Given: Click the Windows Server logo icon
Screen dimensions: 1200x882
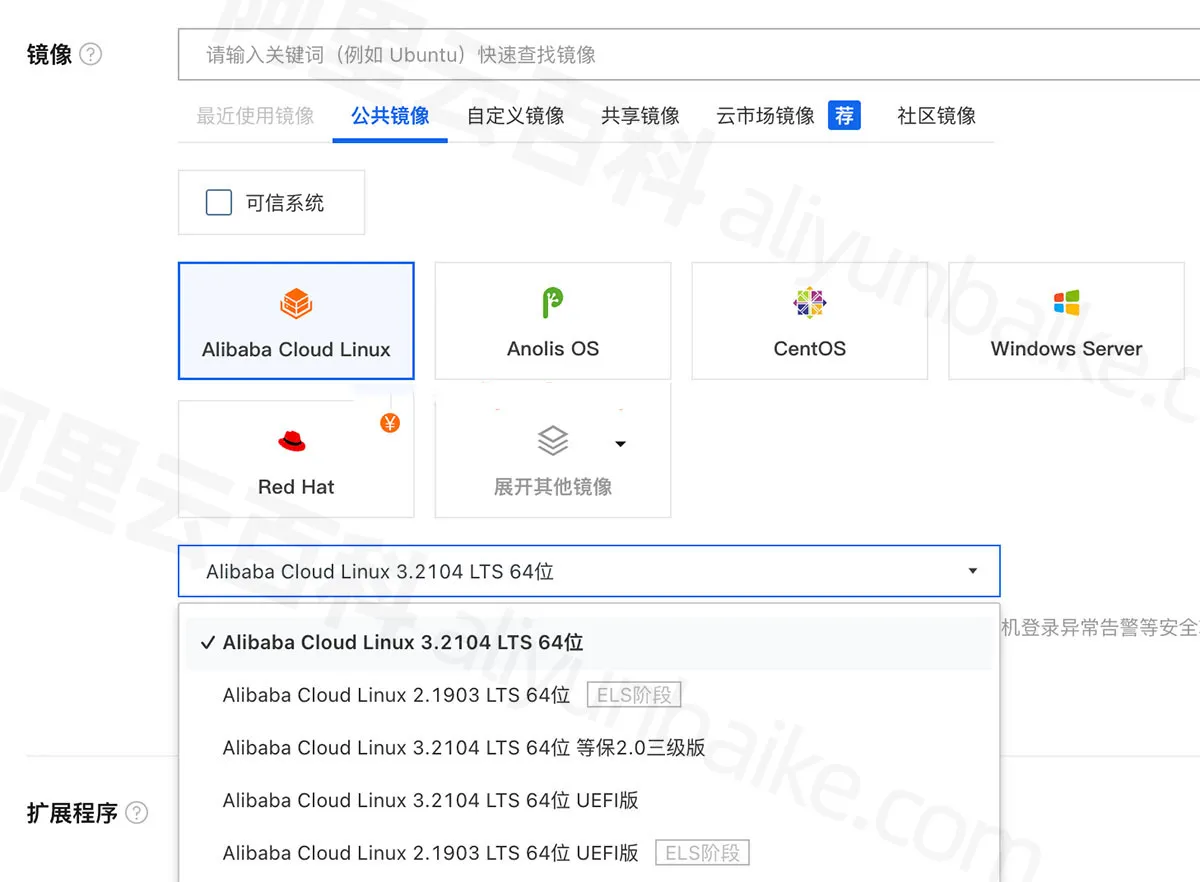Looking at the screenshot, I should point(1066,303).
